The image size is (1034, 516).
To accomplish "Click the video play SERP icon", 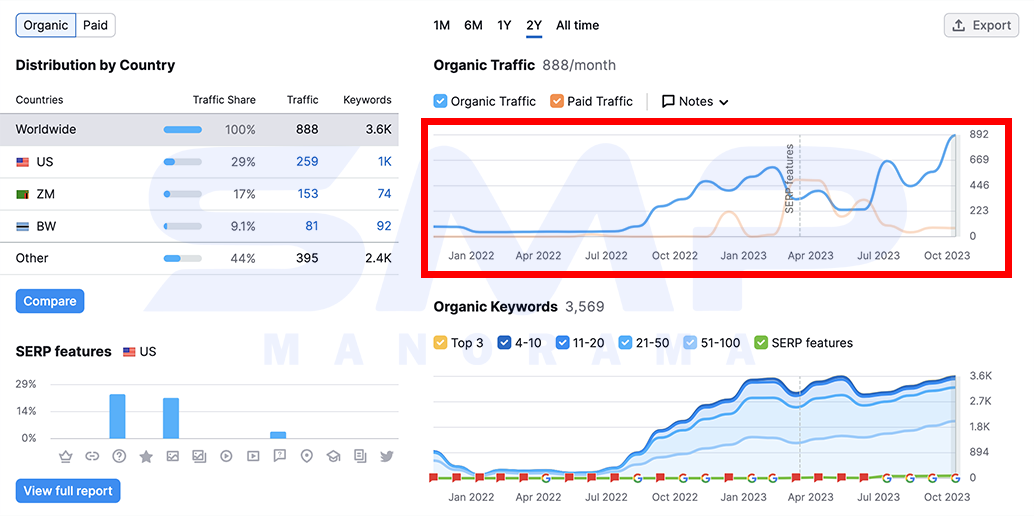I will click(x=226, y=456).
